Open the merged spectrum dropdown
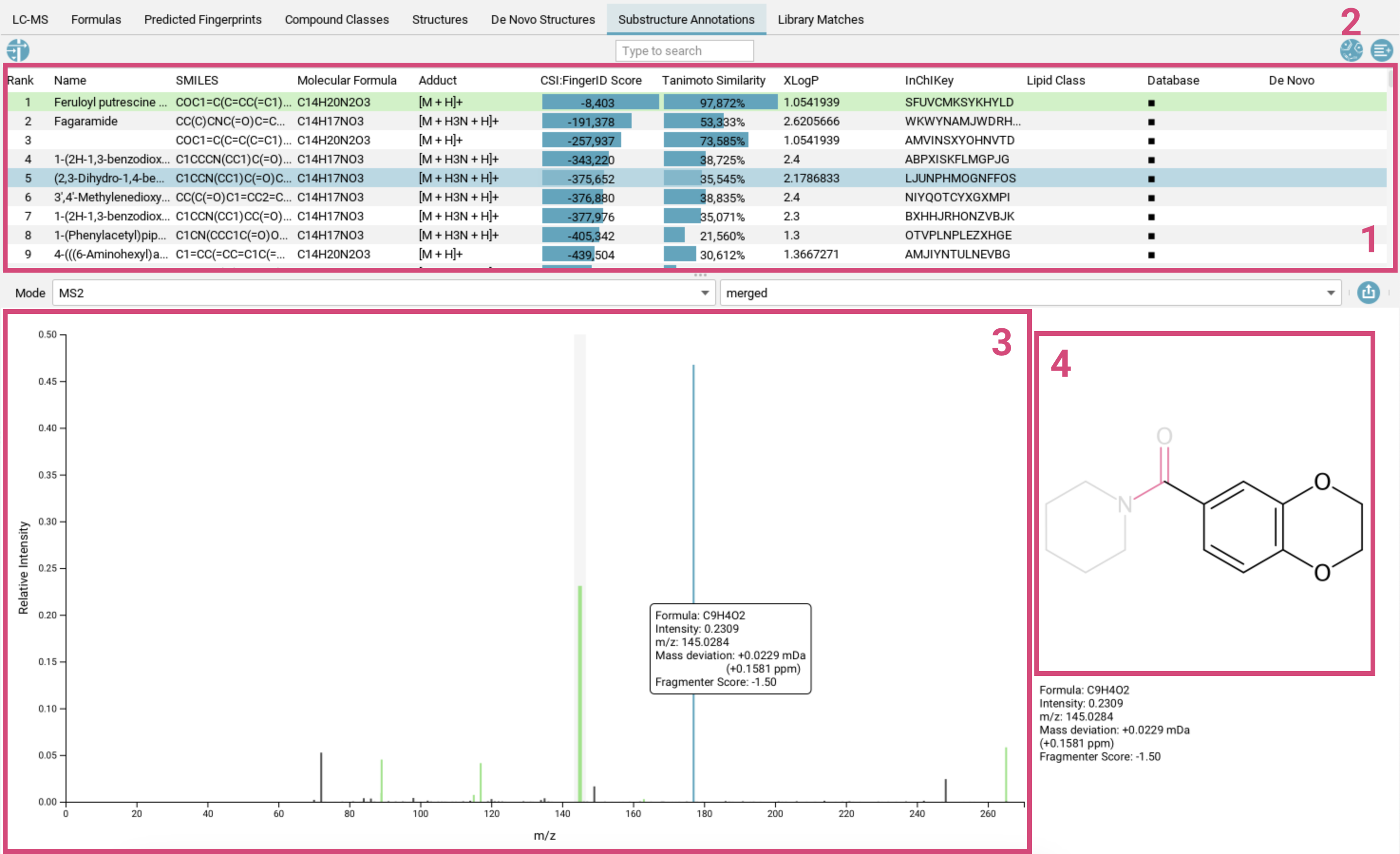 [1030, 293]
